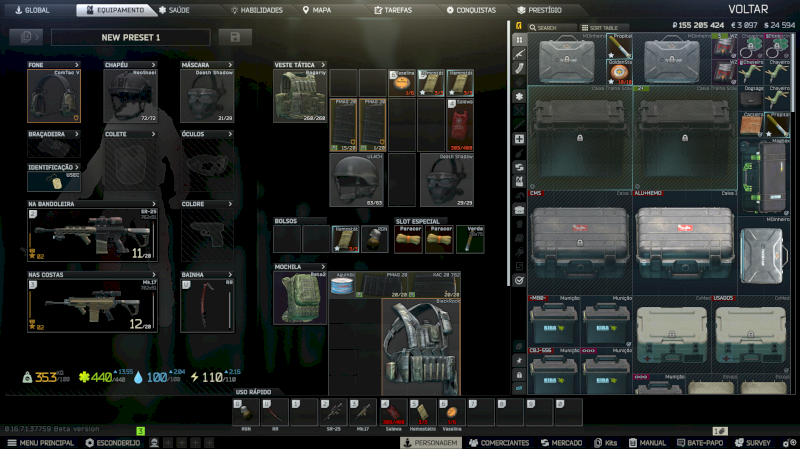Open Menu Principal
Viewport: 800px width, 449px height.
coord(41,442)
